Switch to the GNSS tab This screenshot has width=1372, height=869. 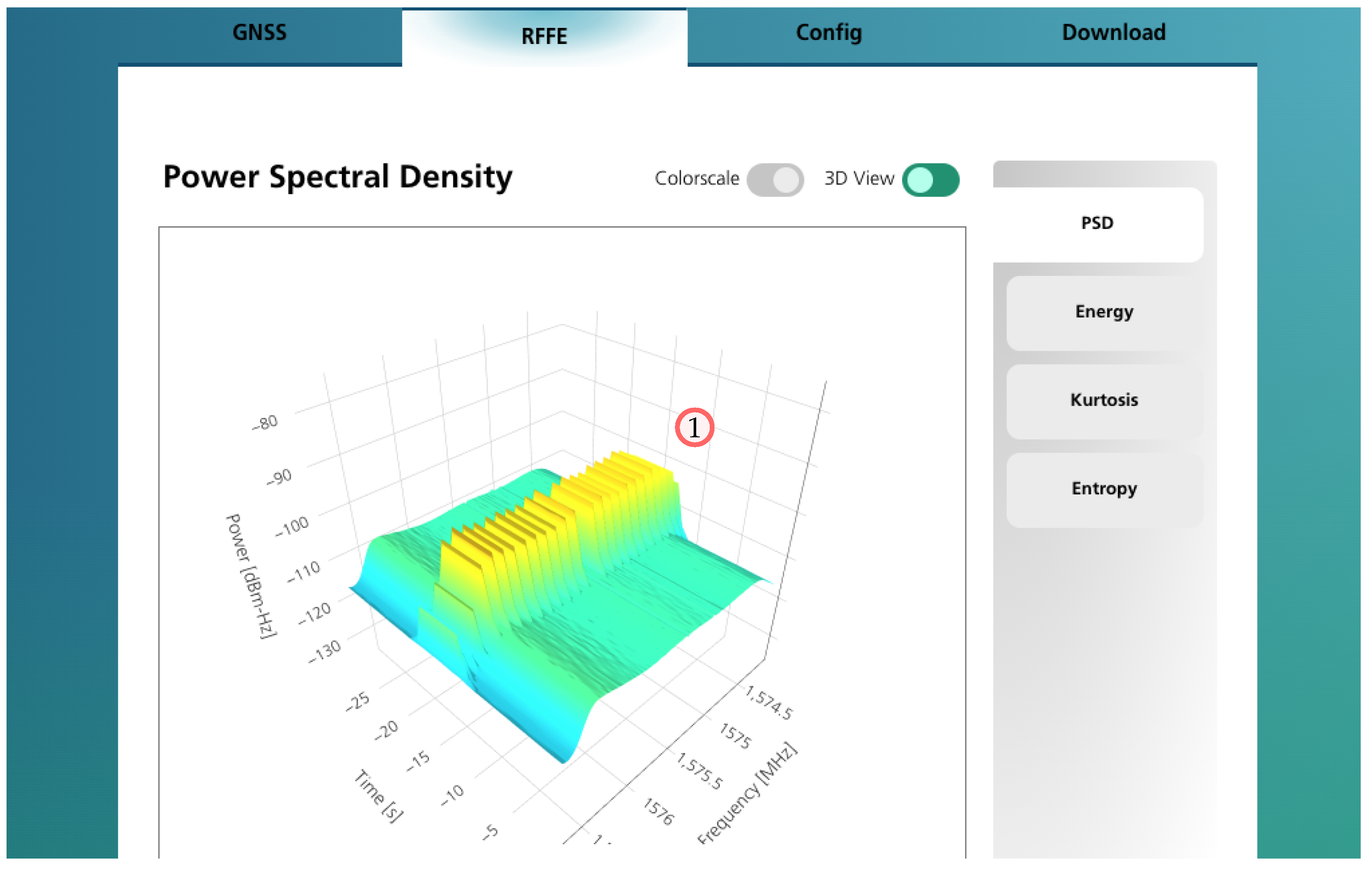259,33
